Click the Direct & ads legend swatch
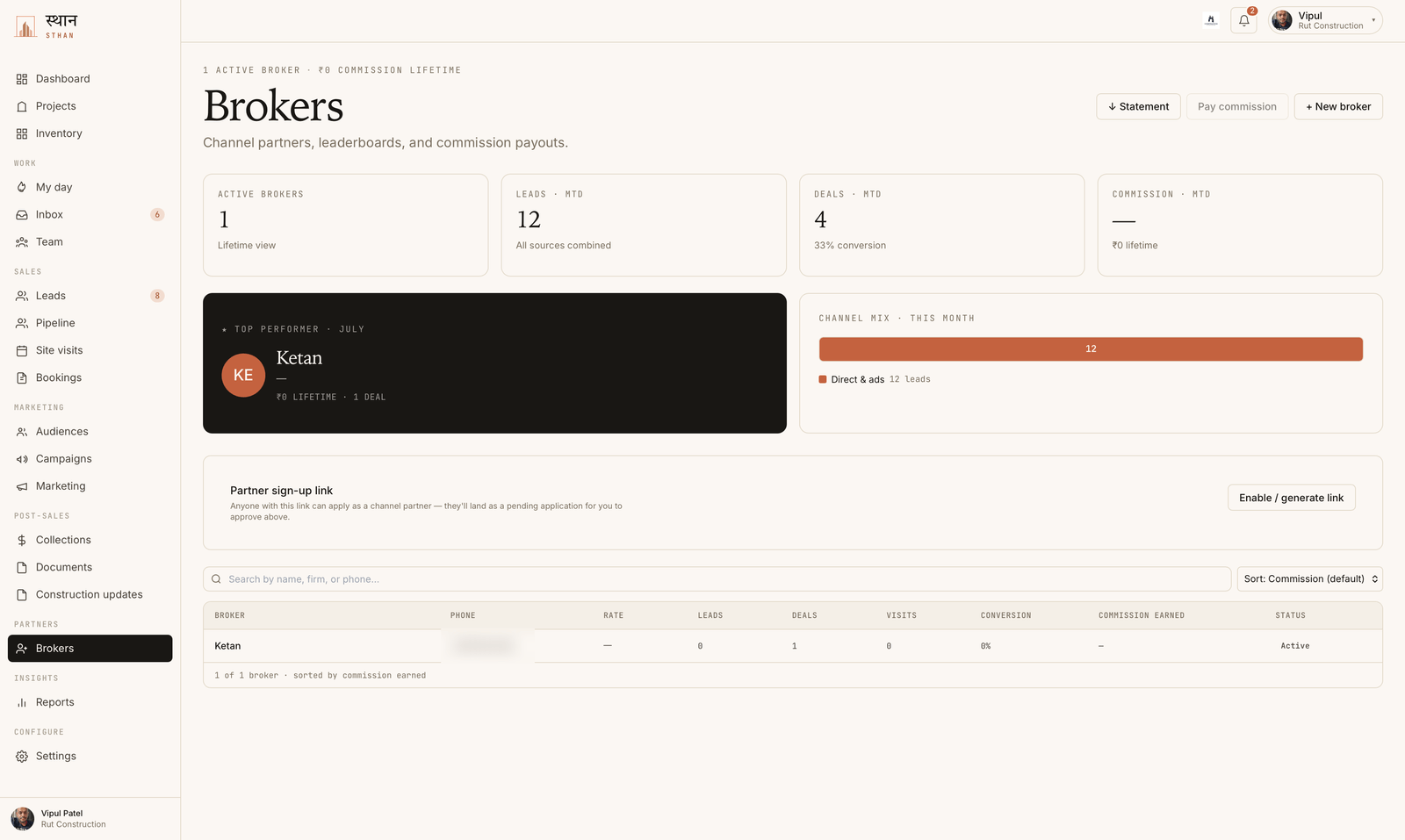This screenshot has width=1405, height=840. (823, 379)
